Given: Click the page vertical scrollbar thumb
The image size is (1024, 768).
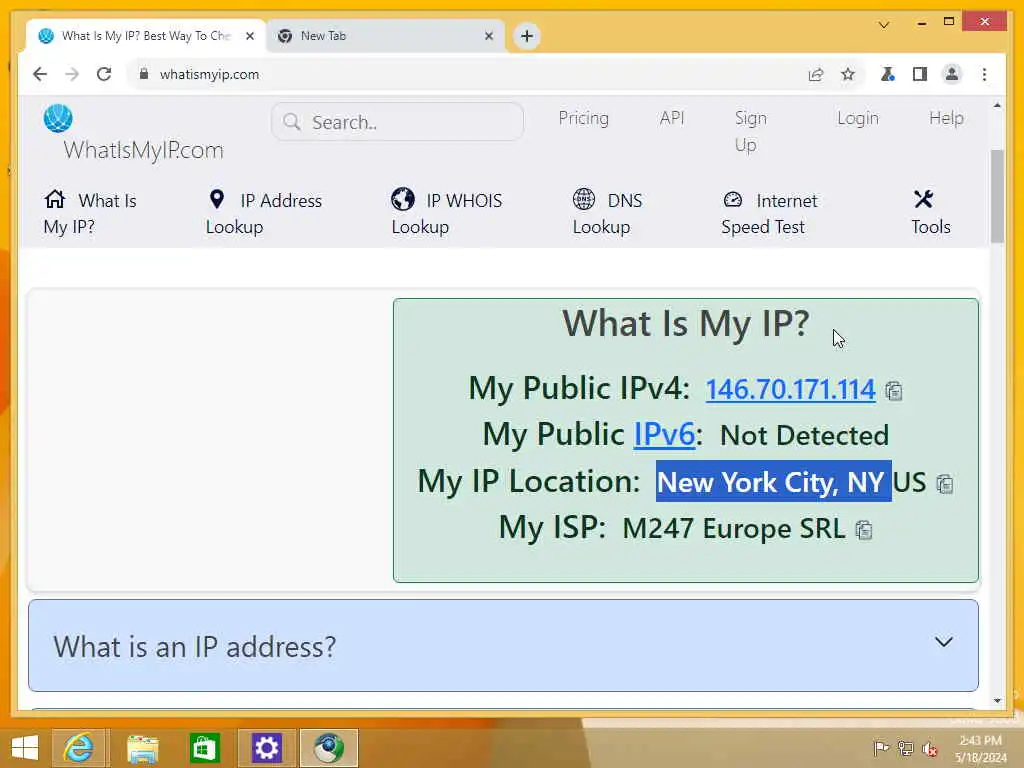Looking at the screenshot, I should (x=997, y=197).
